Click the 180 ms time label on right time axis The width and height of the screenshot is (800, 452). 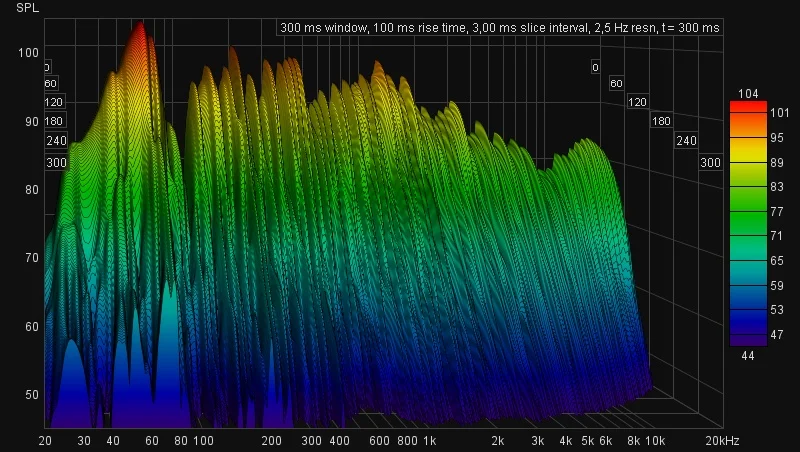[661, 121]
